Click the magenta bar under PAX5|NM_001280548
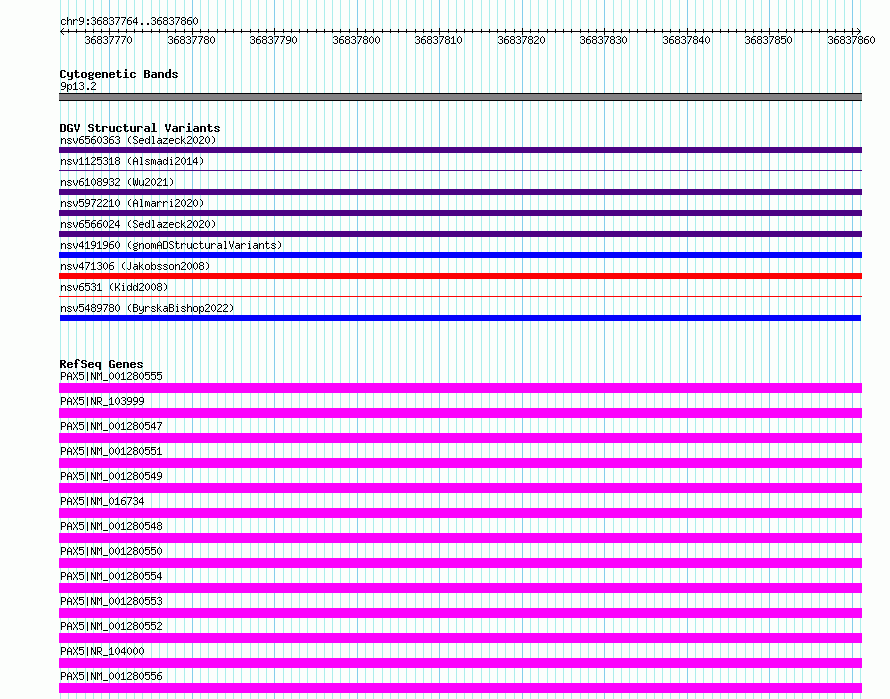Image resolution: width=890 pixels, height=699 pixels. point(460,538)
